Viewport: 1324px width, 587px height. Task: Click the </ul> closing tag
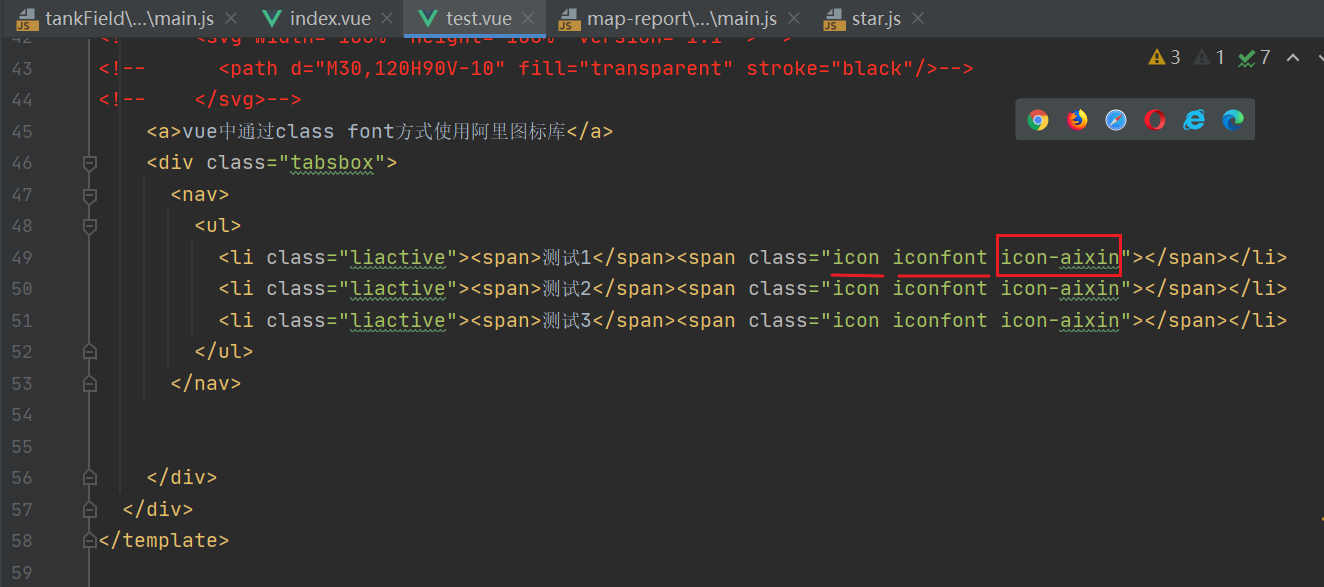(x=224, y=352)
